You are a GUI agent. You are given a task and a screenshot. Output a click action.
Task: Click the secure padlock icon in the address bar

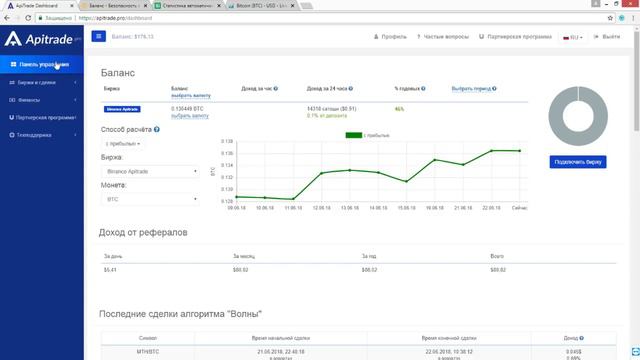tap(40, 18)
